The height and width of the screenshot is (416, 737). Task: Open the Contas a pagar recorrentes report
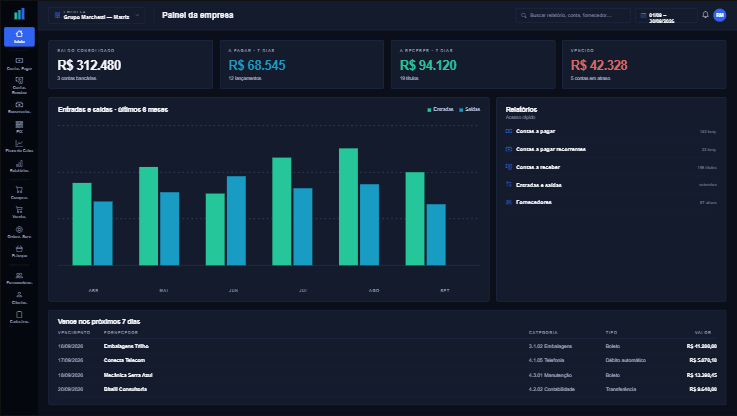click(x=611, y=149)
